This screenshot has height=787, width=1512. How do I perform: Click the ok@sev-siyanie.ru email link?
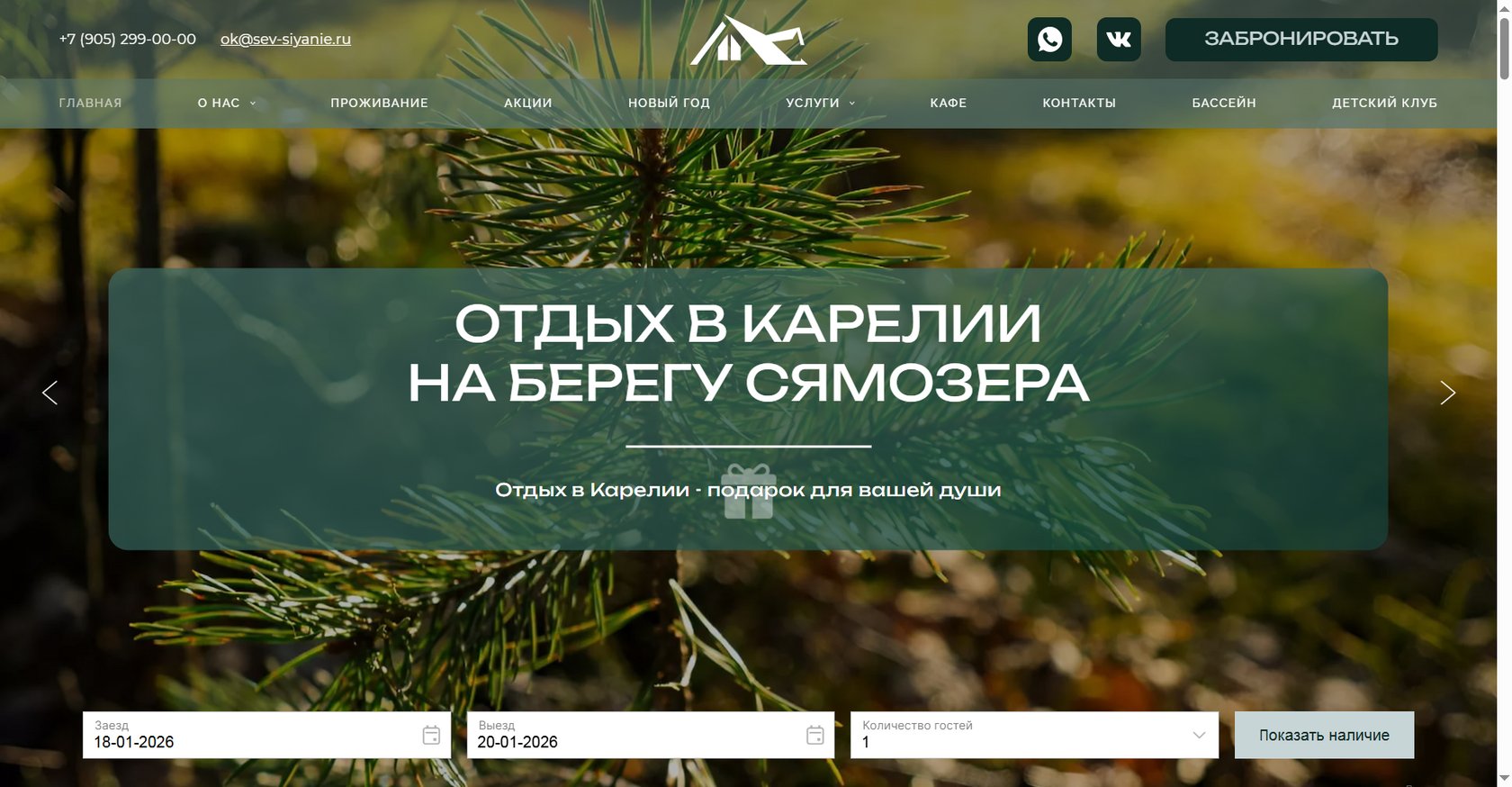285,40
